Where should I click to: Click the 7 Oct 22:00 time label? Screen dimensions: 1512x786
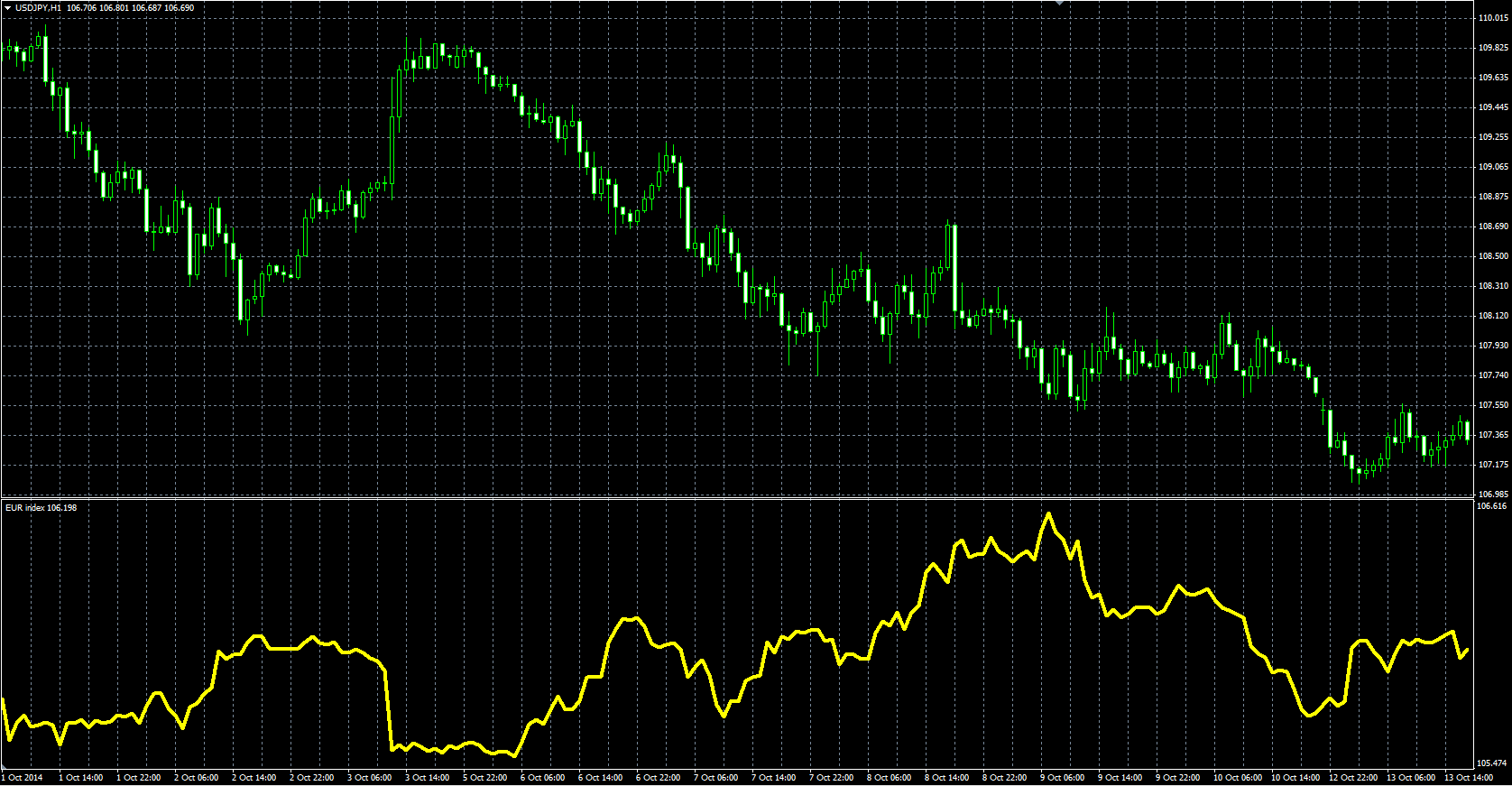(x=832, y=778)
